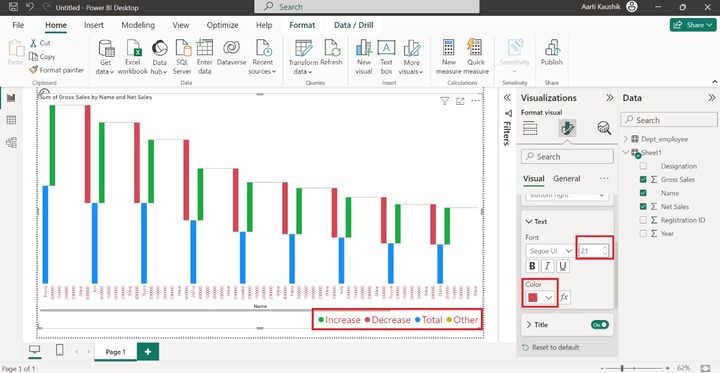Open the visual's filter icon
Viewport: 720px width, 373px height.
[x=444, y=101]
